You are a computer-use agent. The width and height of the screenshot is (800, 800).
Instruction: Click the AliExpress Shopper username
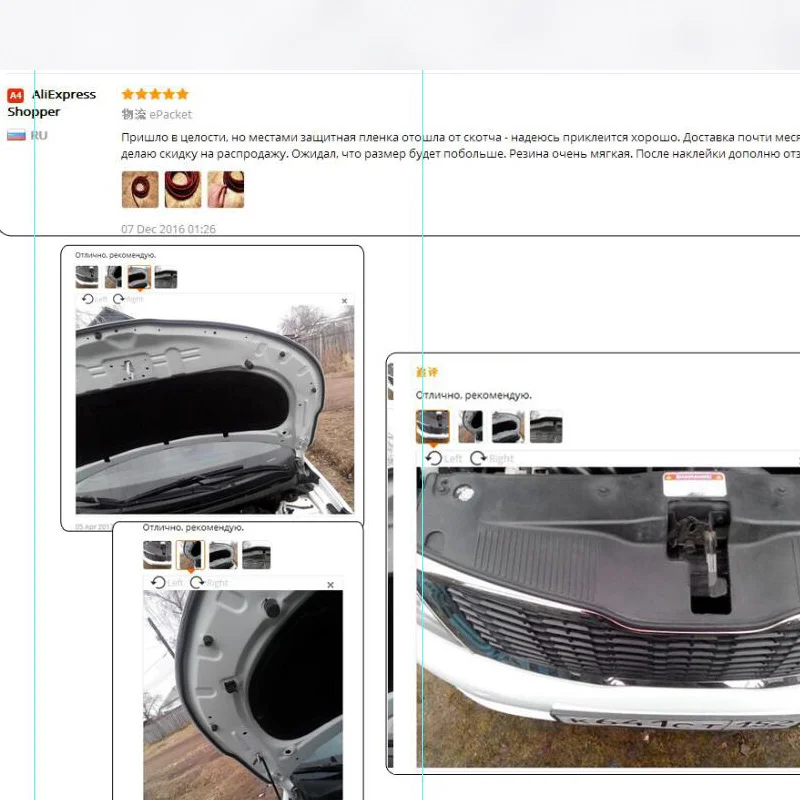point(52,103)
